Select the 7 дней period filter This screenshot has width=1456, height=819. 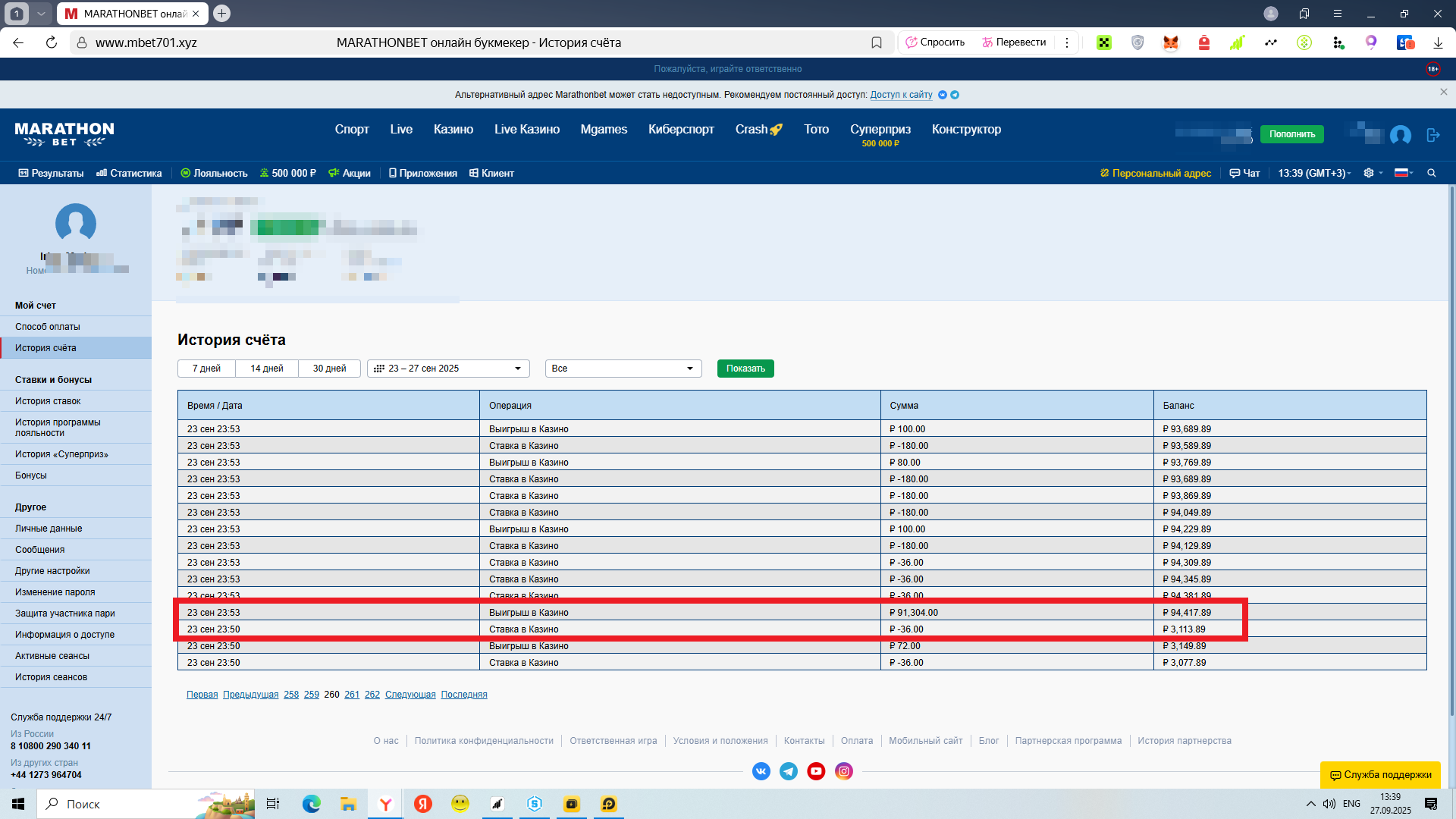(x=206, y=369)
